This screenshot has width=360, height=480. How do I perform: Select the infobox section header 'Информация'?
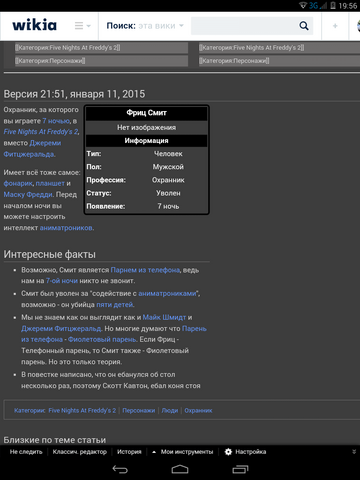pyautogui.click(x=146, y=141)
